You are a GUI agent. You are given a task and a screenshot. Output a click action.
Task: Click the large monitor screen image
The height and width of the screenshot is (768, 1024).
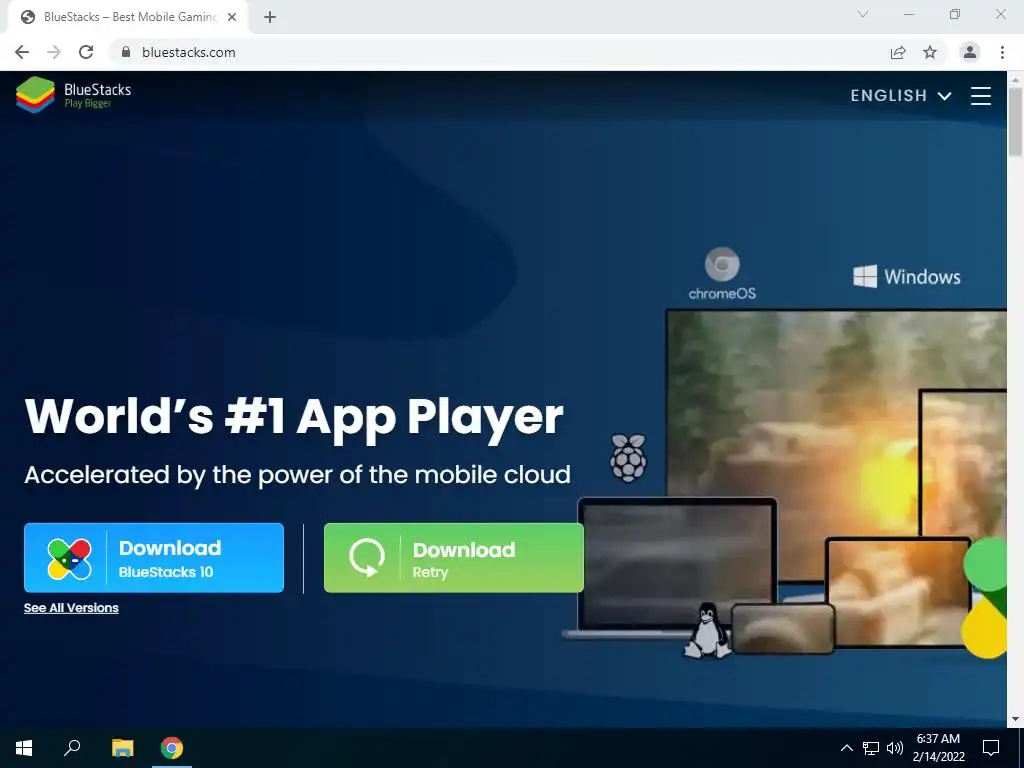coord(836,444)
